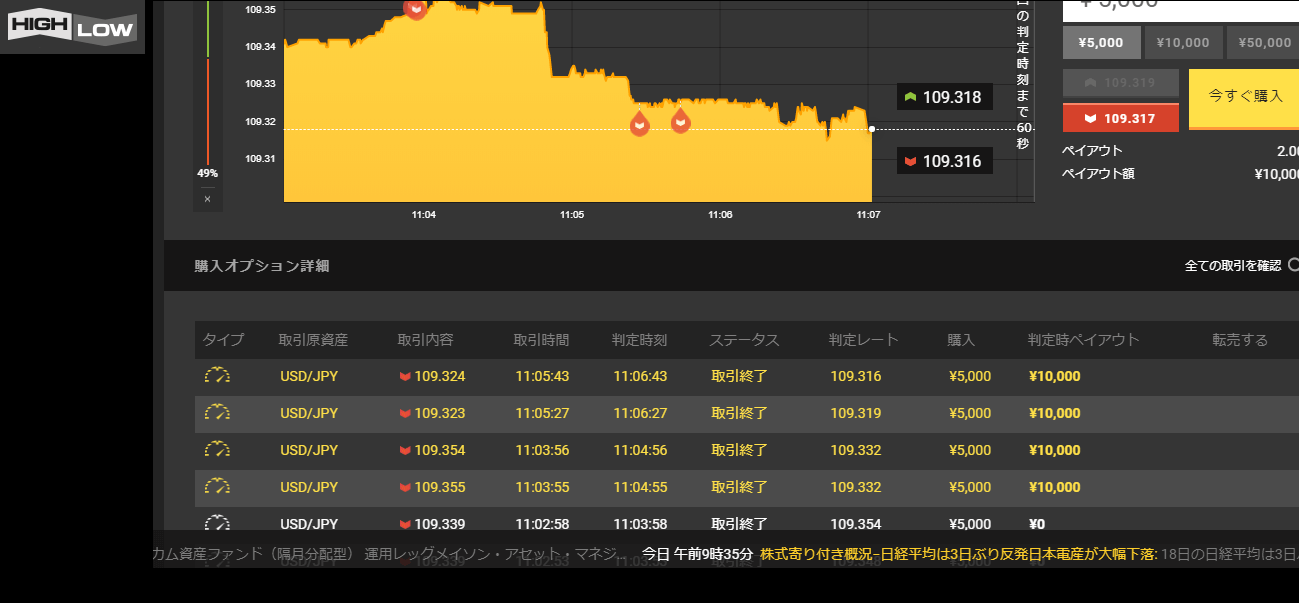Click the gauge icon of the 109.324 trade

[x=217, y=376]
